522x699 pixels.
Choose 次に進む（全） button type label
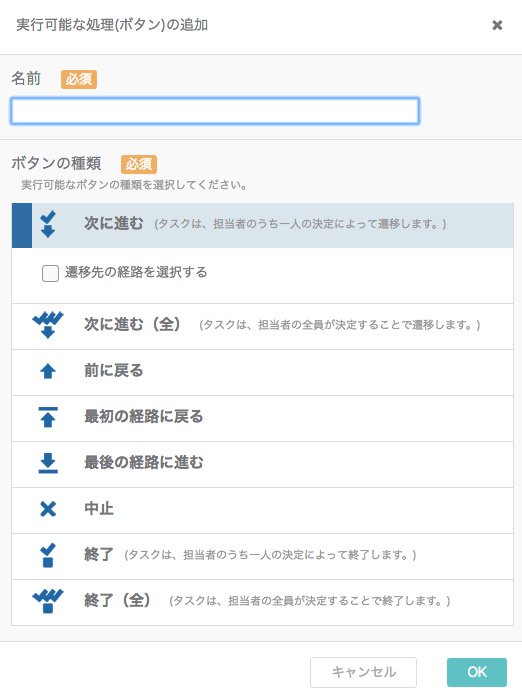tap(132, 324)
